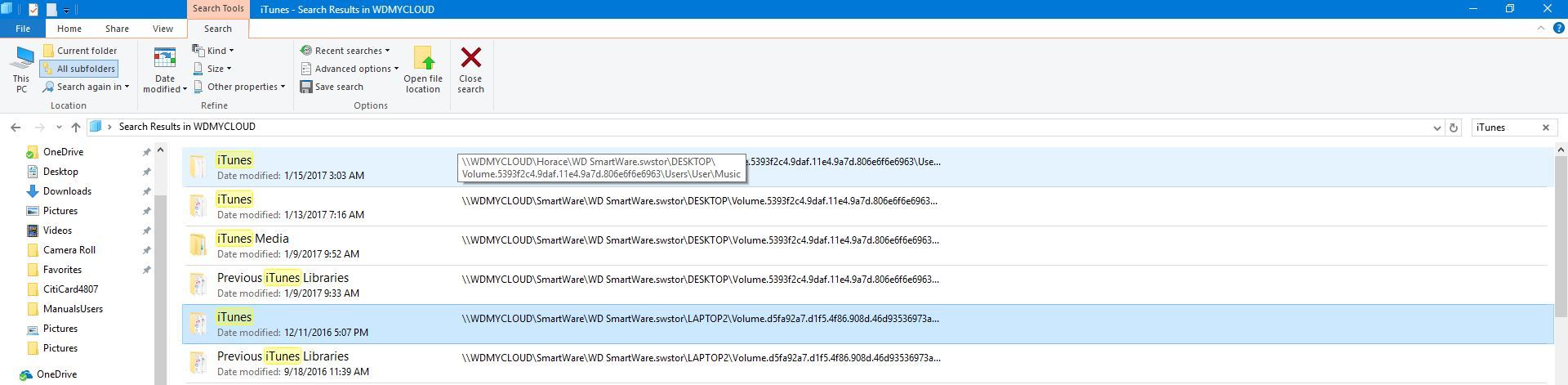This screenshot has width=1568, height=385.
Task: Click the Search Tools contextual tab
Action: [218, 9]
